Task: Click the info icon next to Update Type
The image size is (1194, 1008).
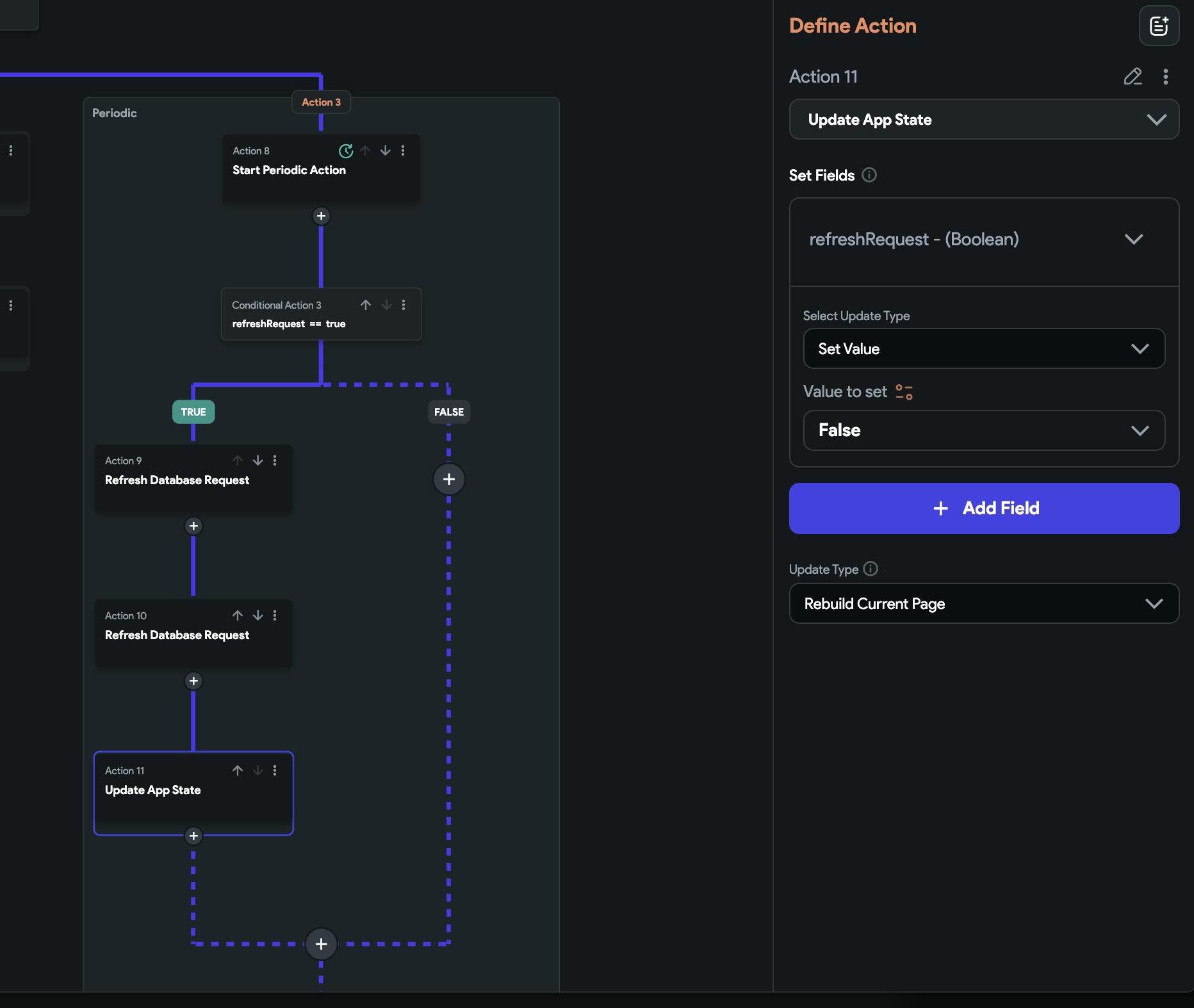Action: (x=871, y=569)
